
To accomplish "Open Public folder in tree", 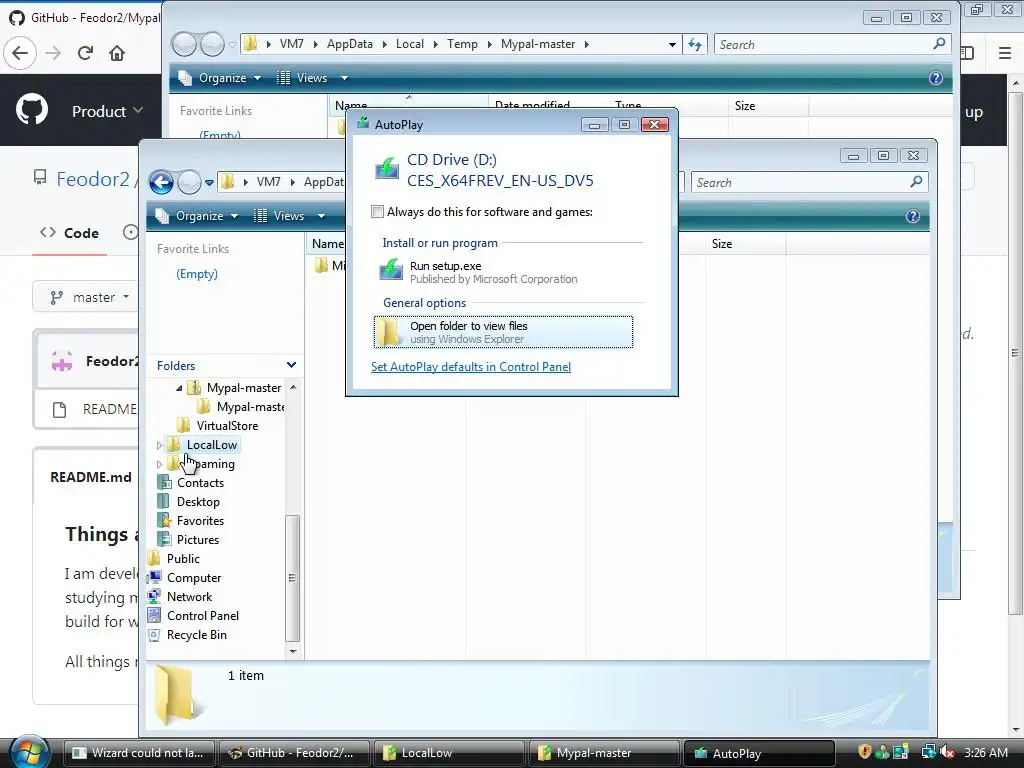I will pyautogui.click(x=183, y=558).
